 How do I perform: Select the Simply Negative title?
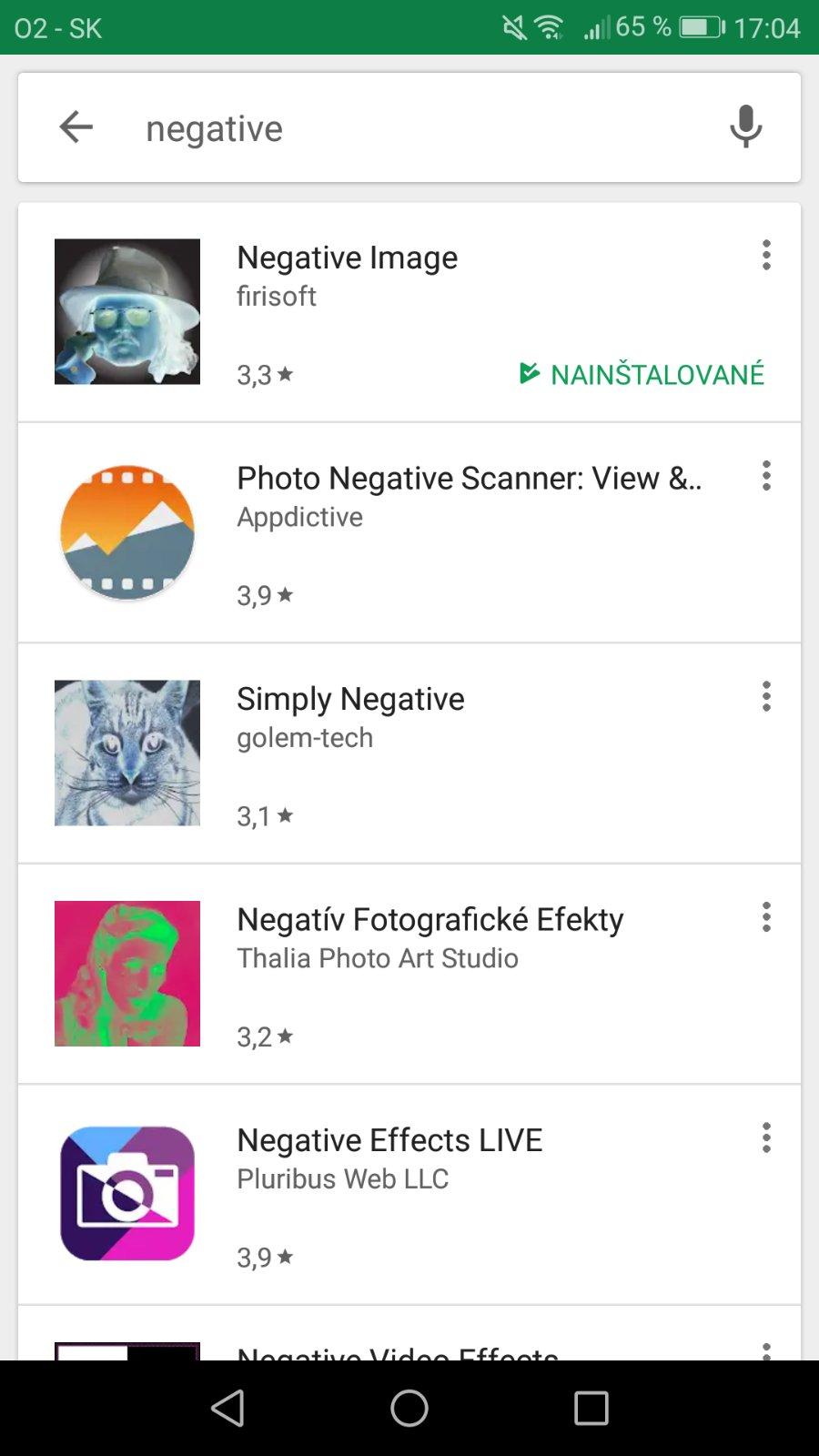tap(350, 699)
